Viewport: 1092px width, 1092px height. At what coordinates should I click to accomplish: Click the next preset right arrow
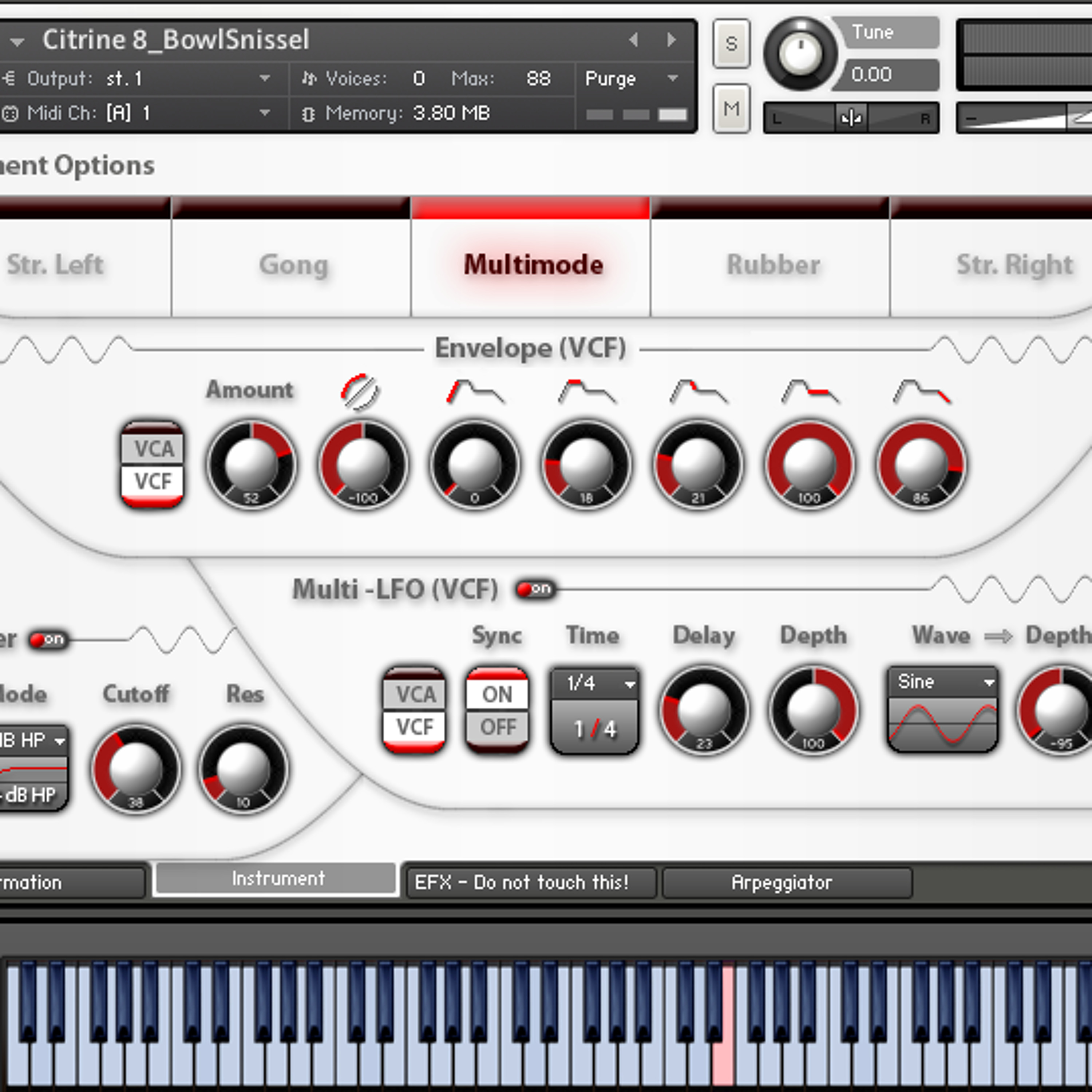pyautogui.click(x=672, y=40)
